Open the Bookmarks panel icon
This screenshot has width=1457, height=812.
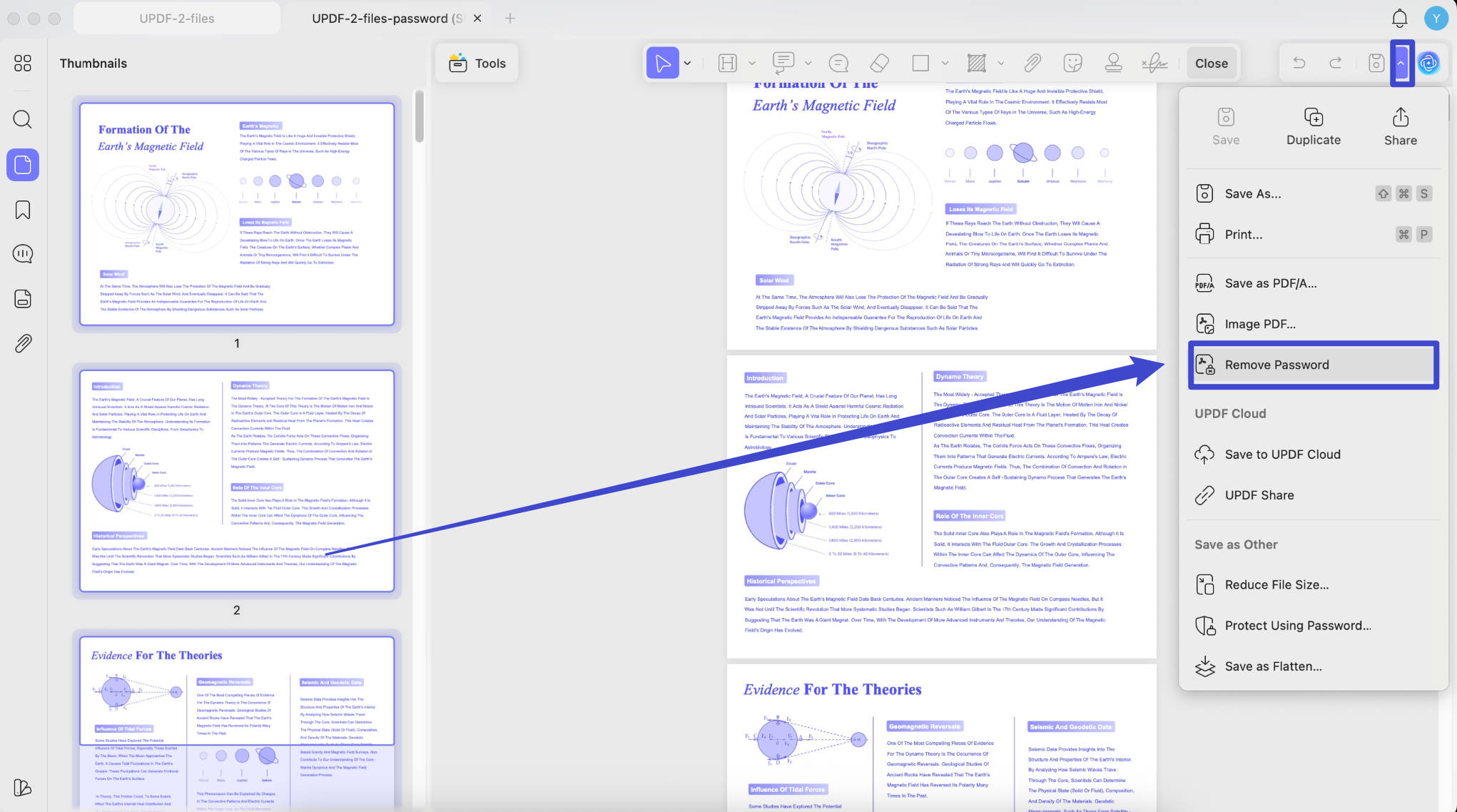[23, 210]
